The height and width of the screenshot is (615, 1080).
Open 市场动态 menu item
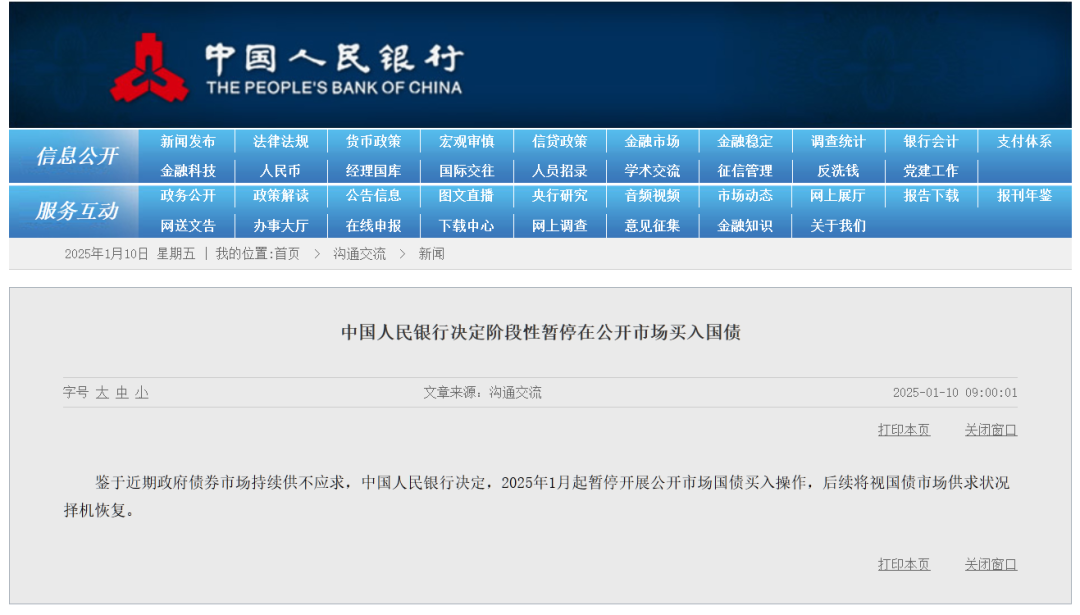(x=745, y=196)
